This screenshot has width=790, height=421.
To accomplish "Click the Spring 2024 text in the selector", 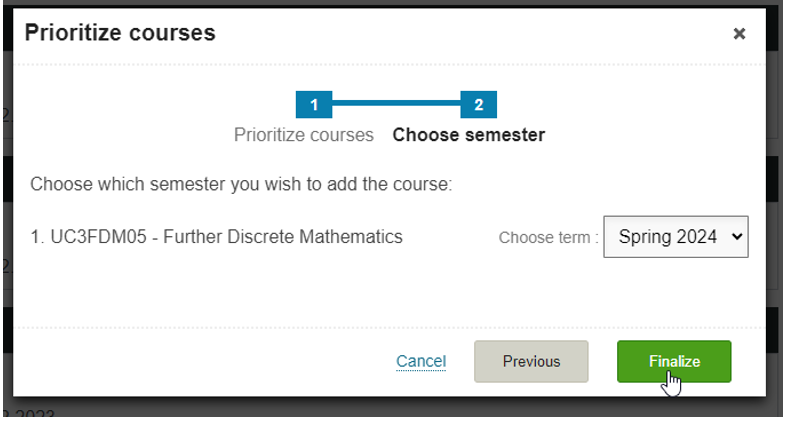I will 668,237.
